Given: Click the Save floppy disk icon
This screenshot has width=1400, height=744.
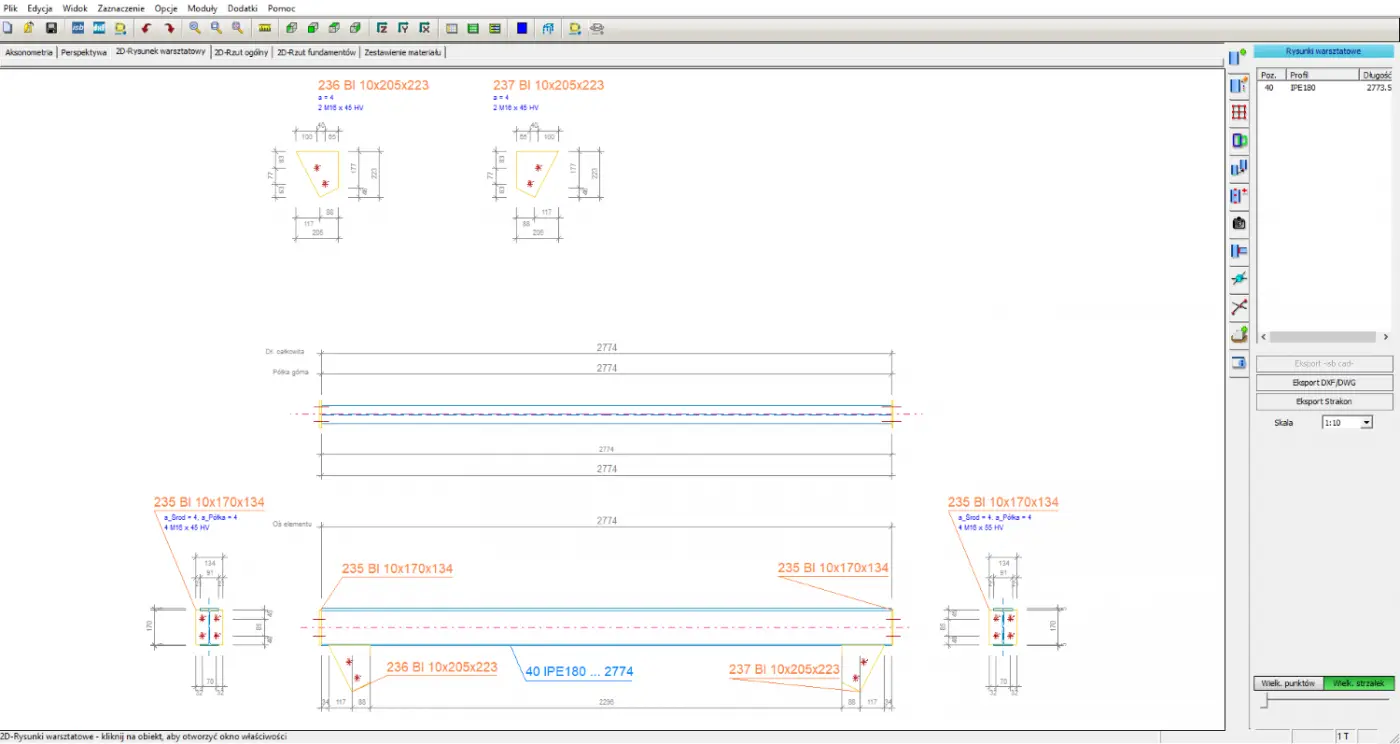Looking at the screenshot, I should point(51,28).
